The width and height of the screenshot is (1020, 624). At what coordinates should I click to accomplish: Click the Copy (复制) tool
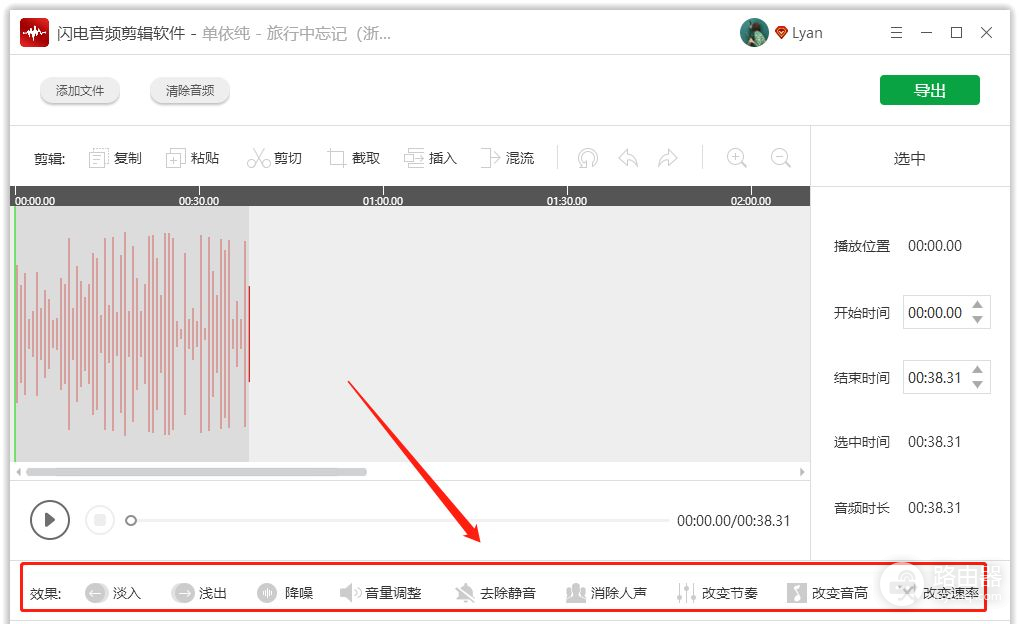pos(115,158)
